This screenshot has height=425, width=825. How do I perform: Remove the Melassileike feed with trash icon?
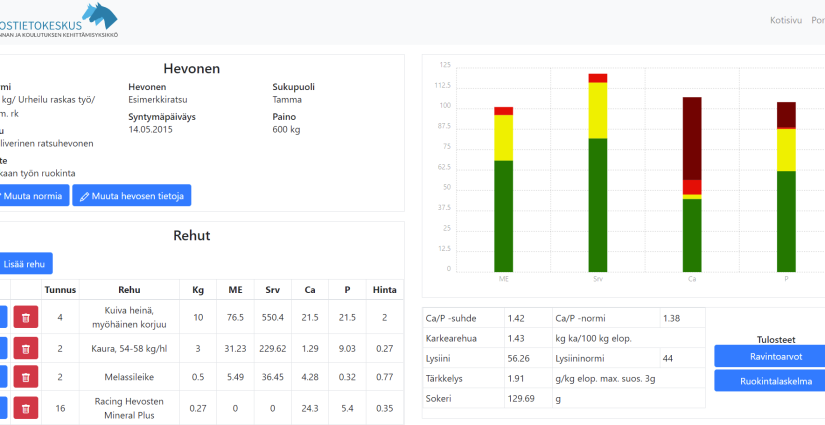(26, 378)
